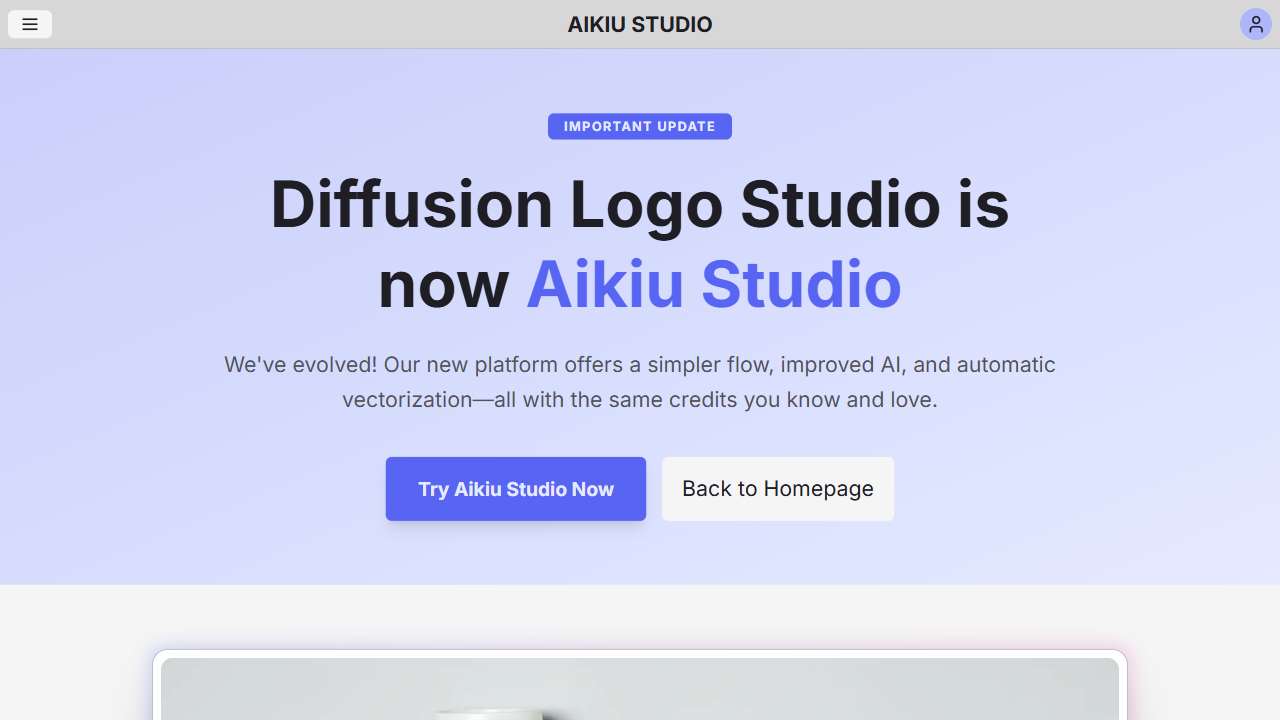Click the word "Studio" in the header title
The width and height of the screenshot is (1280, 720).
(x=672, y=24)
